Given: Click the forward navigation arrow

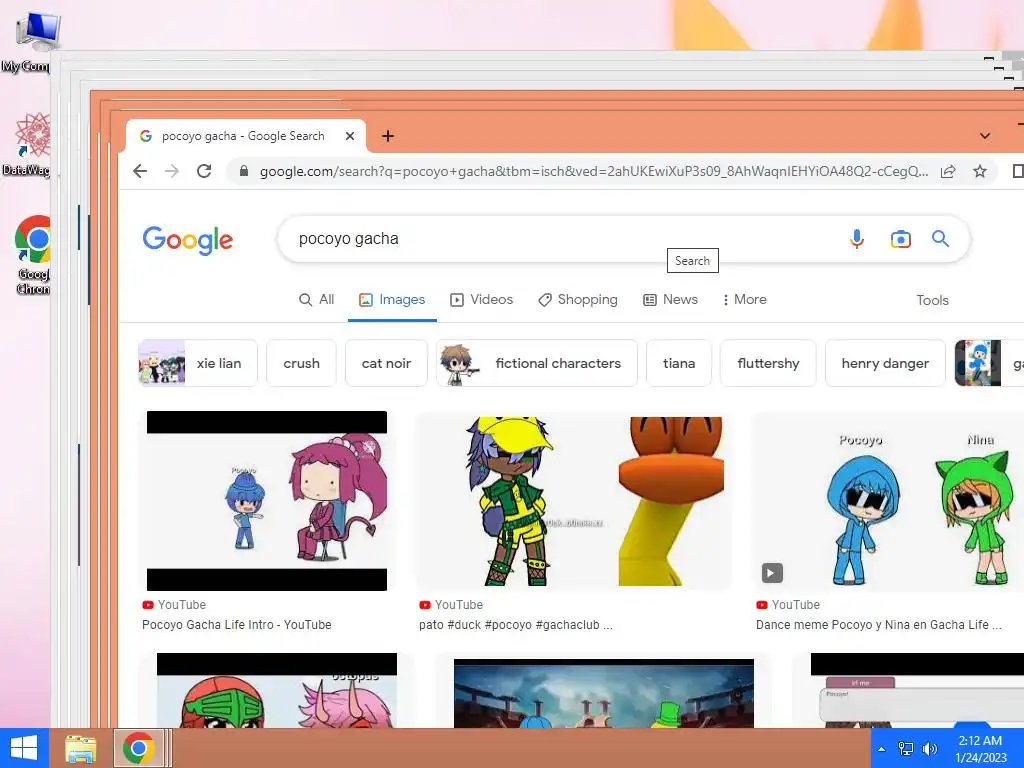Looking at the screenshot, I should (172, 171).
